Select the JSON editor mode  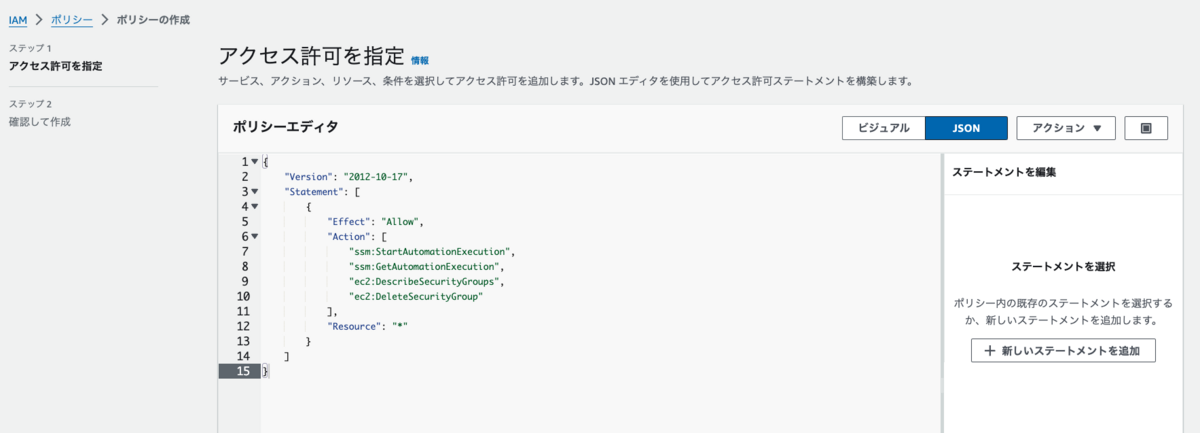(x=966, y=128)
